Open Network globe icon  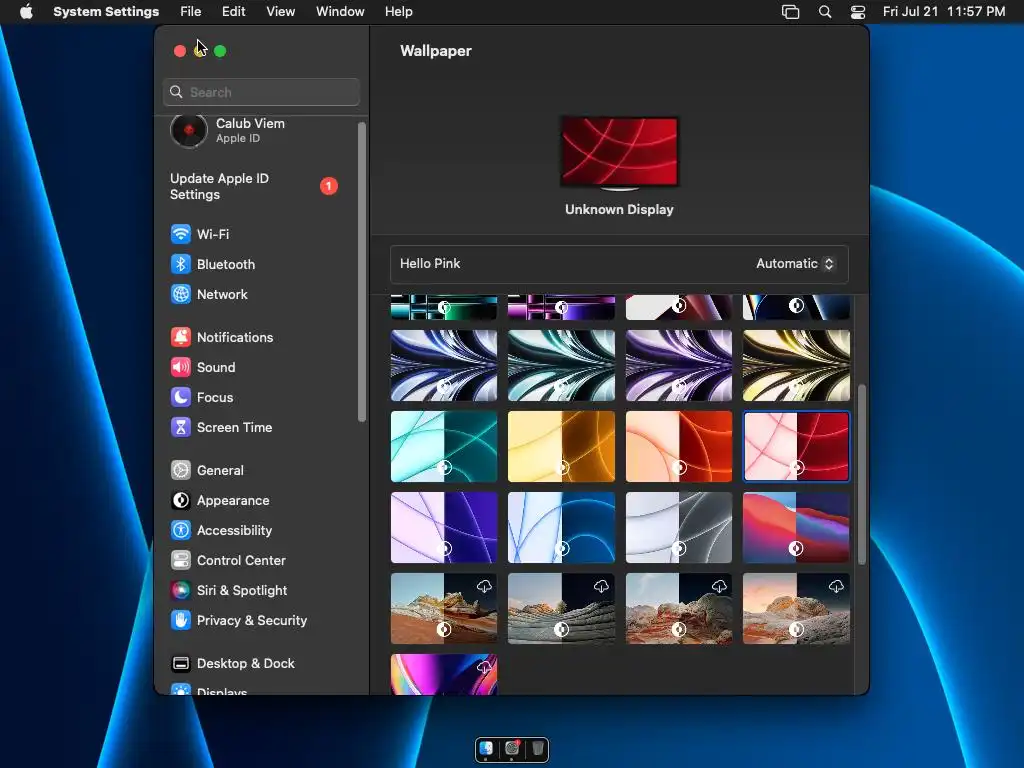pyautogui.click(x=181, y=294)
